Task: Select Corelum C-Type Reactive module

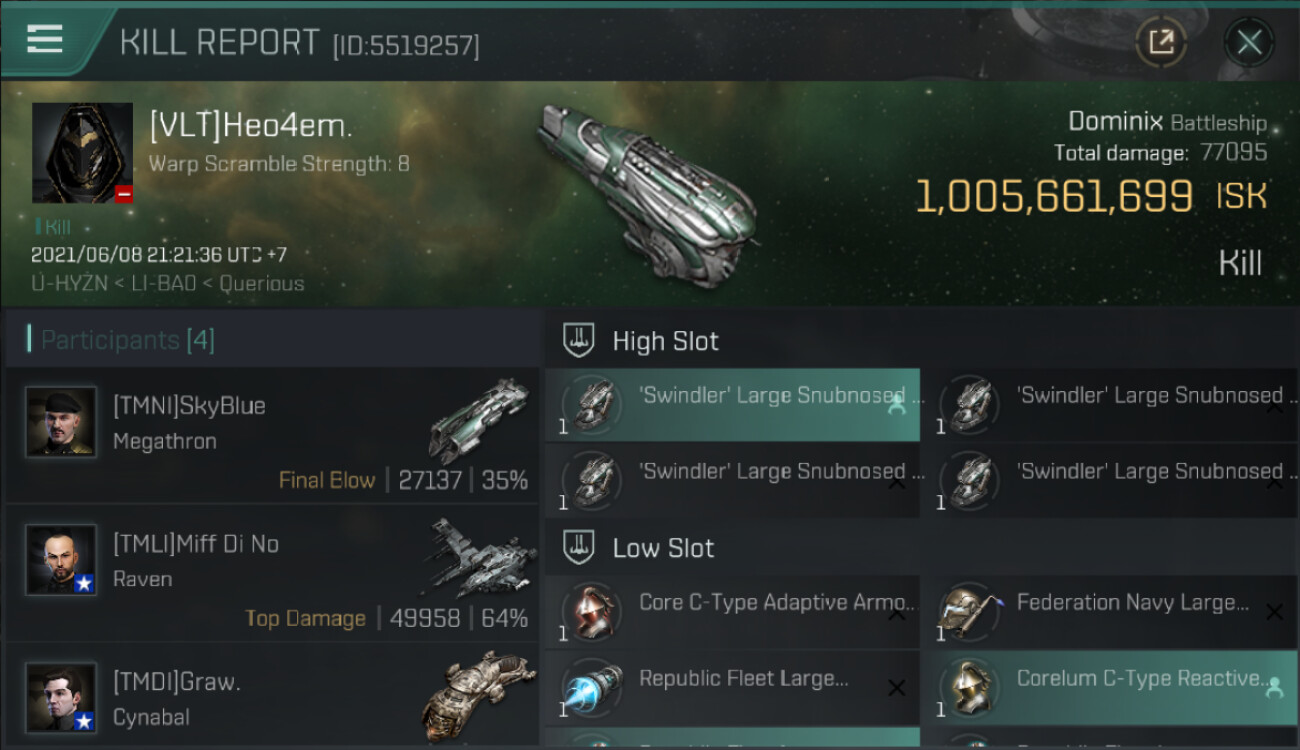Action: click(1110, 688)
